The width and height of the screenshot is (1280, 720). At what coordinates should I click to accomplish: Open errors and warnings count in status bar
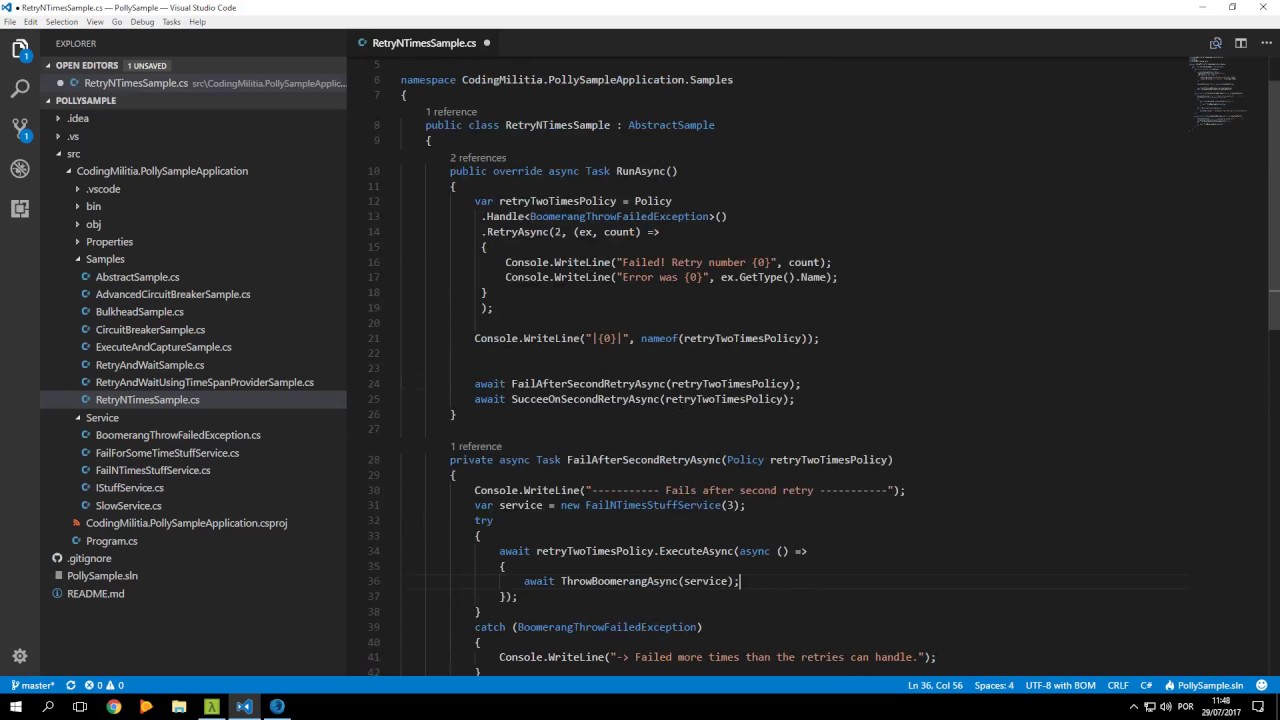click(105, 685)
